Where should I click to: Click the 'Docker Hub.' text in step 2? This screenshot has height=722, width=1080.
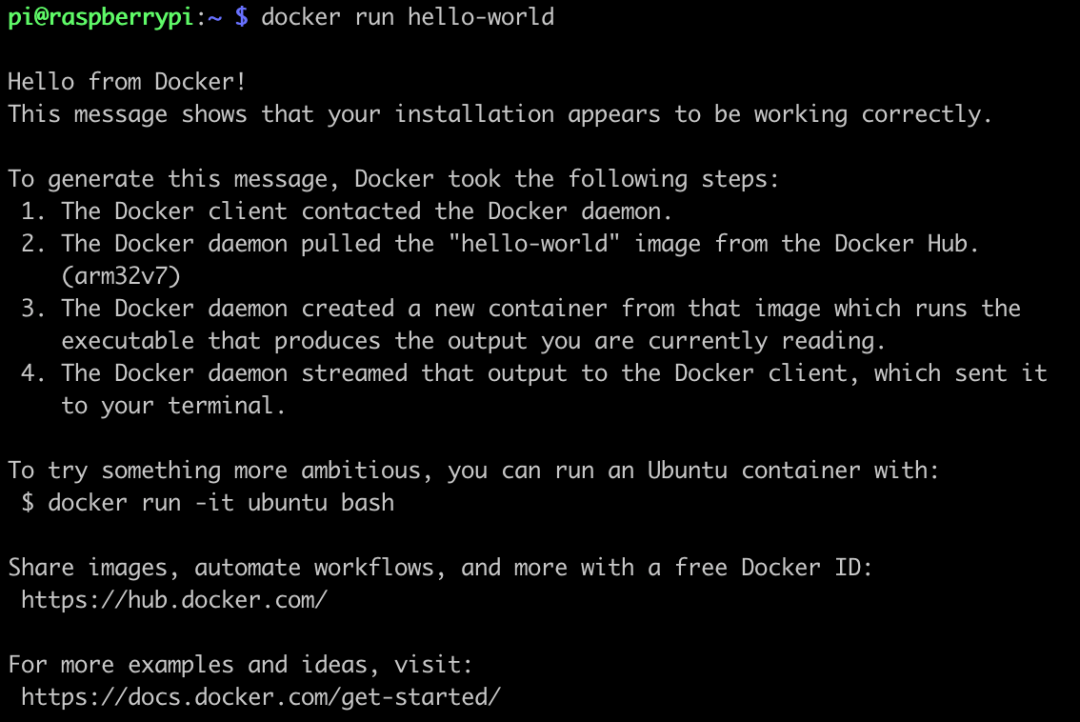click(x=906, y=244)
